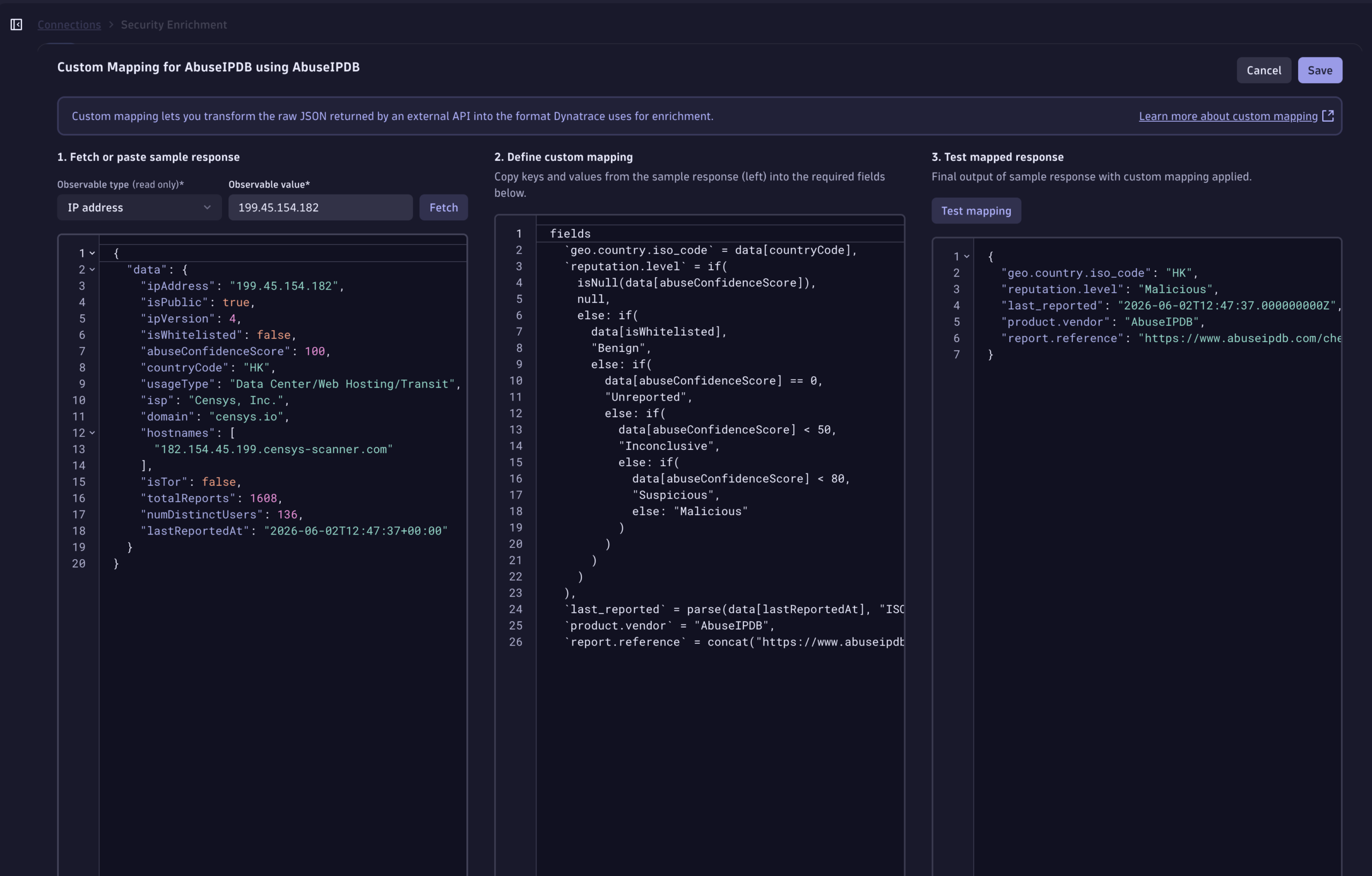Select the "Unreported" line in mapping
Screen dimensions: 1372x876
point(648,397)
